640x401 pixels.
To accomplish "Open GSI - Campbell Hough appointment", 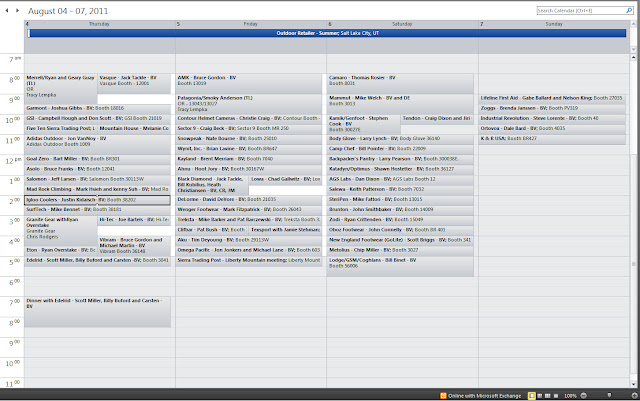I will click(98, 119).
